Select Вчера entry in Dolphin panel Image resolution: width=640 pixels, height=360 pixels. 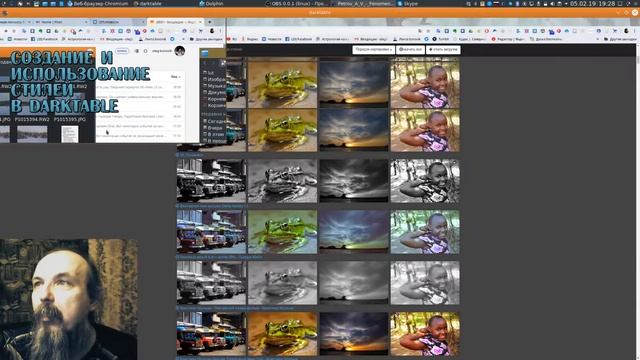213,128
